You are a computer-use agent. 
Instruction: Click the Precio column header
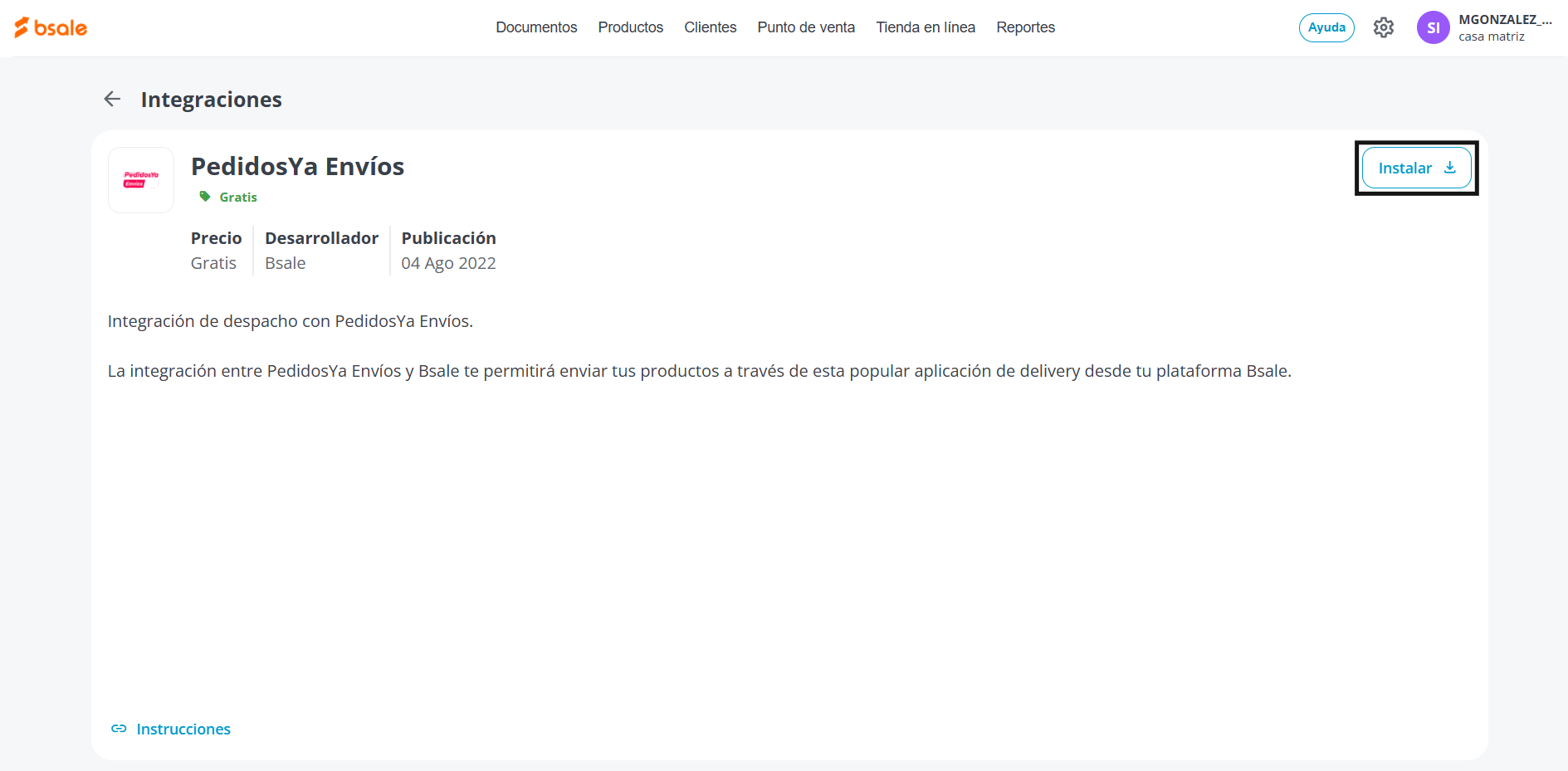(217, 238)
